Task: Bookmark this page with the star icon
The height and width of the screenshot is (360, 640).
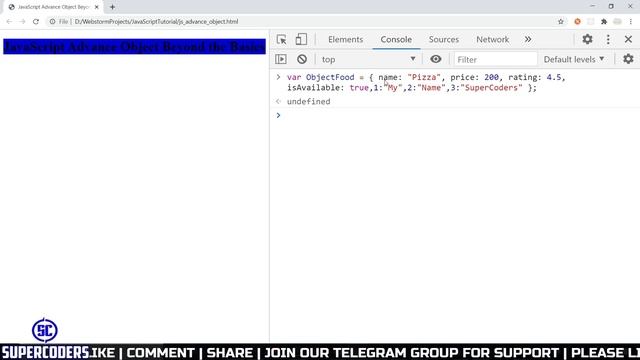Action: point(560,22)
